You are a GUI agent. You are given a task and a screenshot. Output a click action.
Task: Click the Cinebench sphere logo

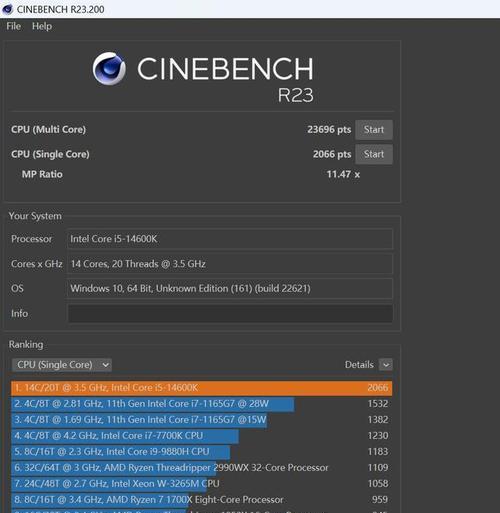pos(109,68)
